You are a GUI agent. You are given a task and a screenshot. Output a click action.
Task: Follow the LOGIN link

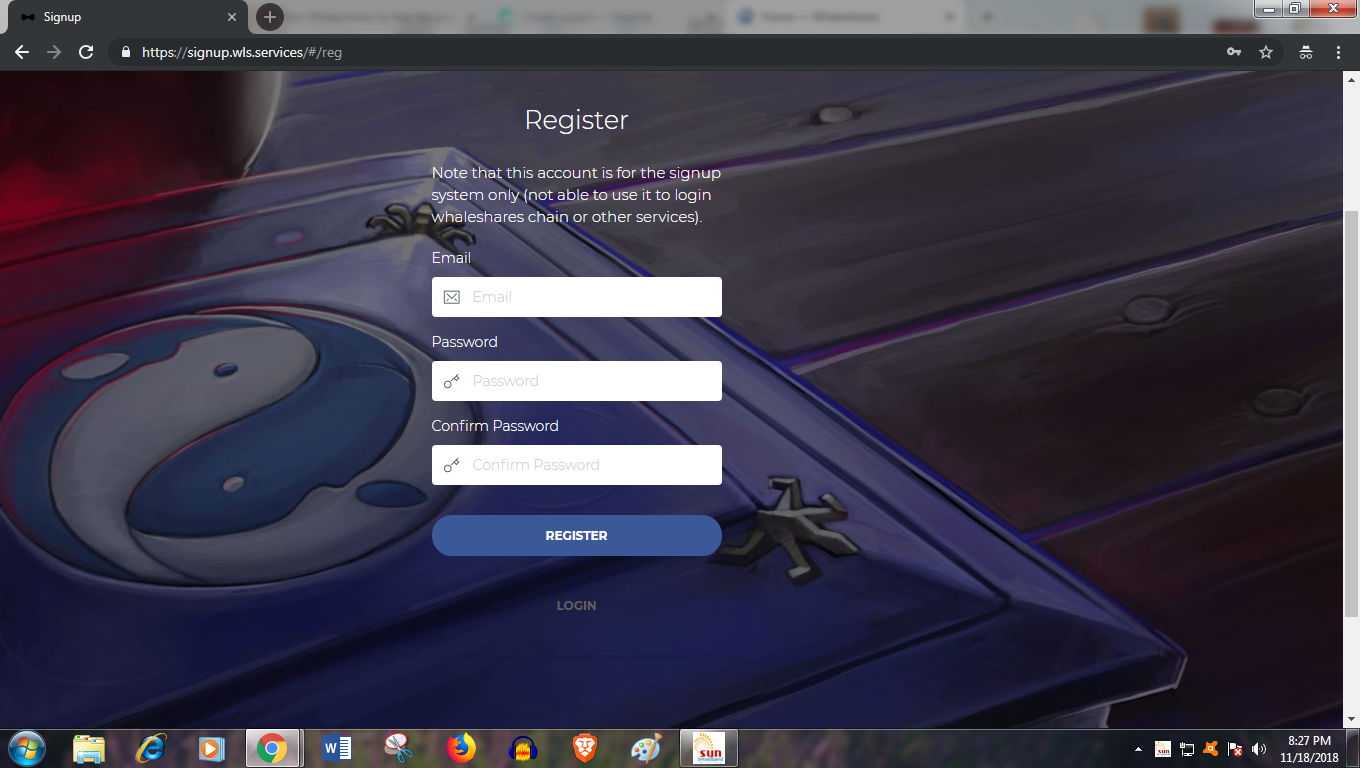[577, 606]
